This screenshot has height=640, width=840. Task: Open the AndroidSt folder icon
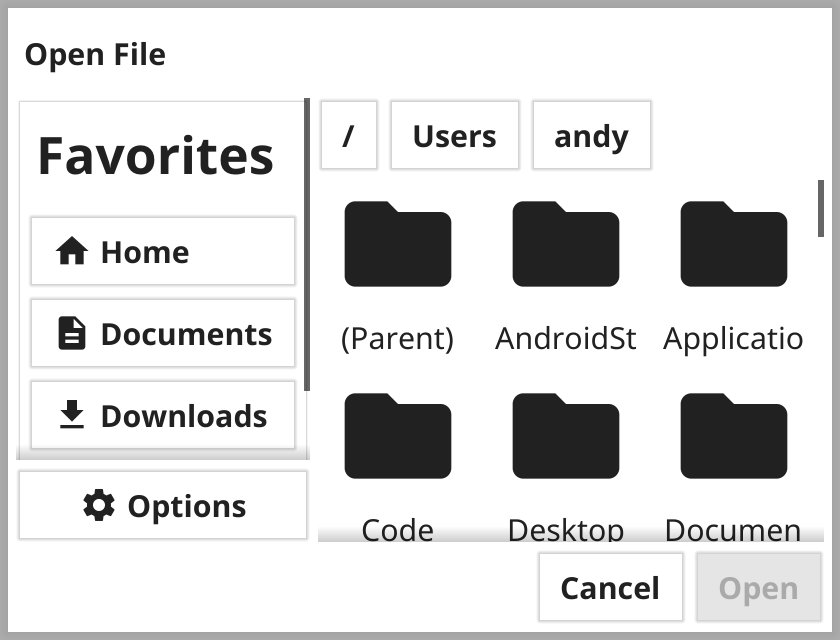pyautogui.click(x=565, y=245)
